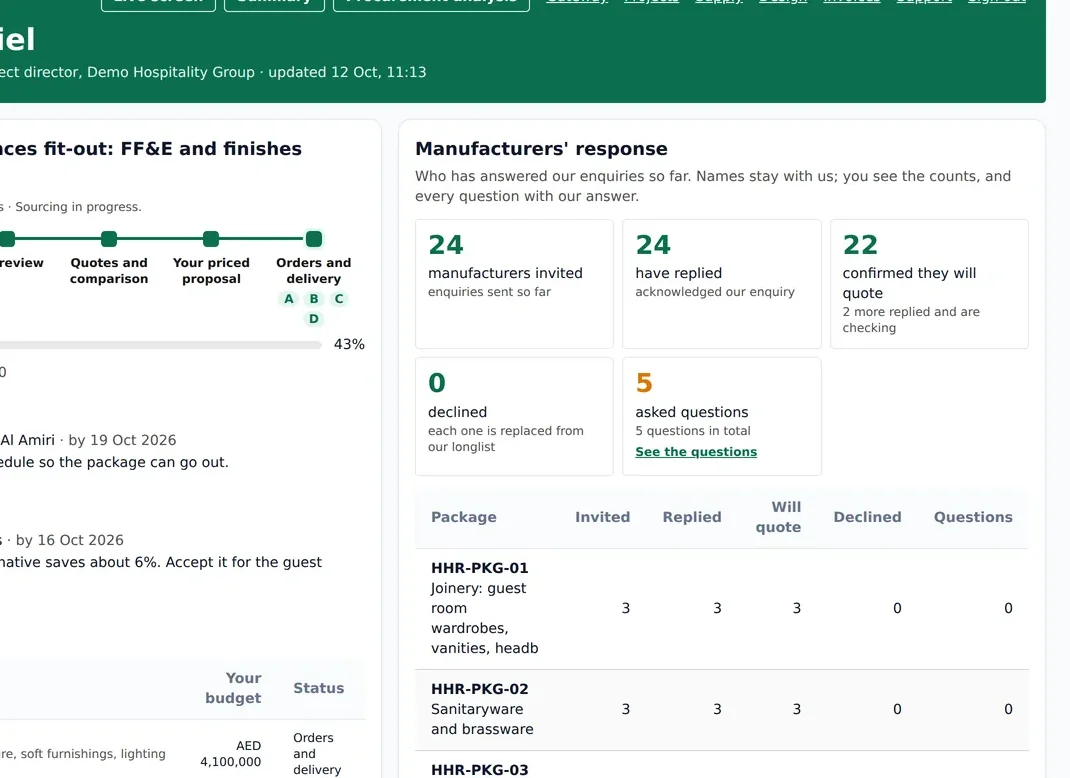Image resolution: width=1070 pixels, height=778 pixels.
Task: Click the Questions column header
Action: click(973, 517)
